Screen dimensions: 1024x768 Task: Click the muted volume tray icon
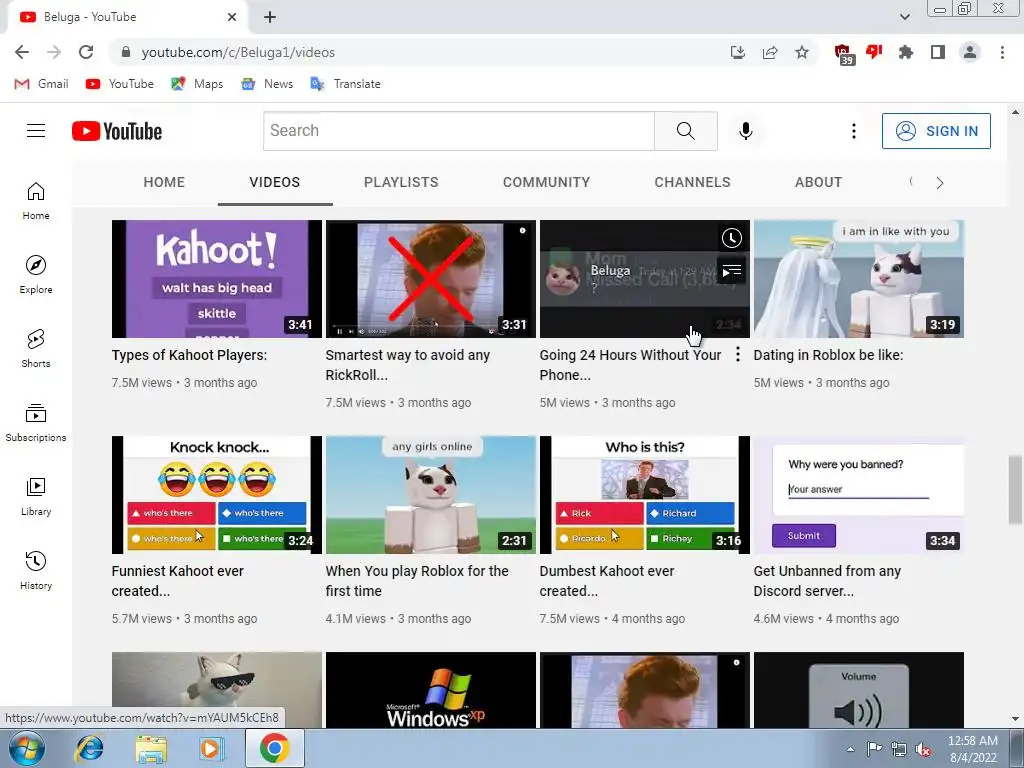[923, 750]
